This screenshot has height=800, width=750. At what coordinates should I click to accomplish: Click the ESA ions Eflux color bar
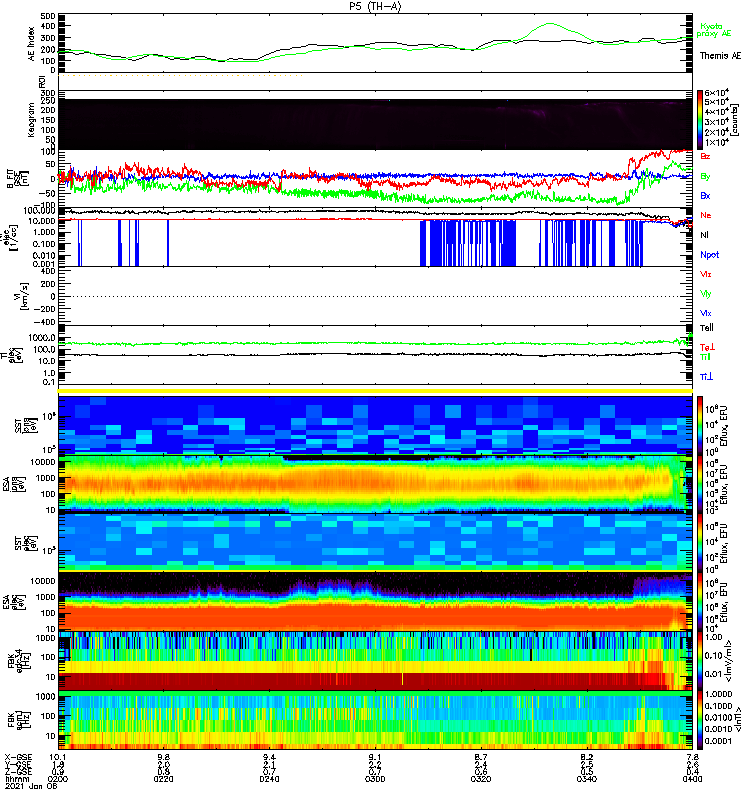(x=700, y=484)
